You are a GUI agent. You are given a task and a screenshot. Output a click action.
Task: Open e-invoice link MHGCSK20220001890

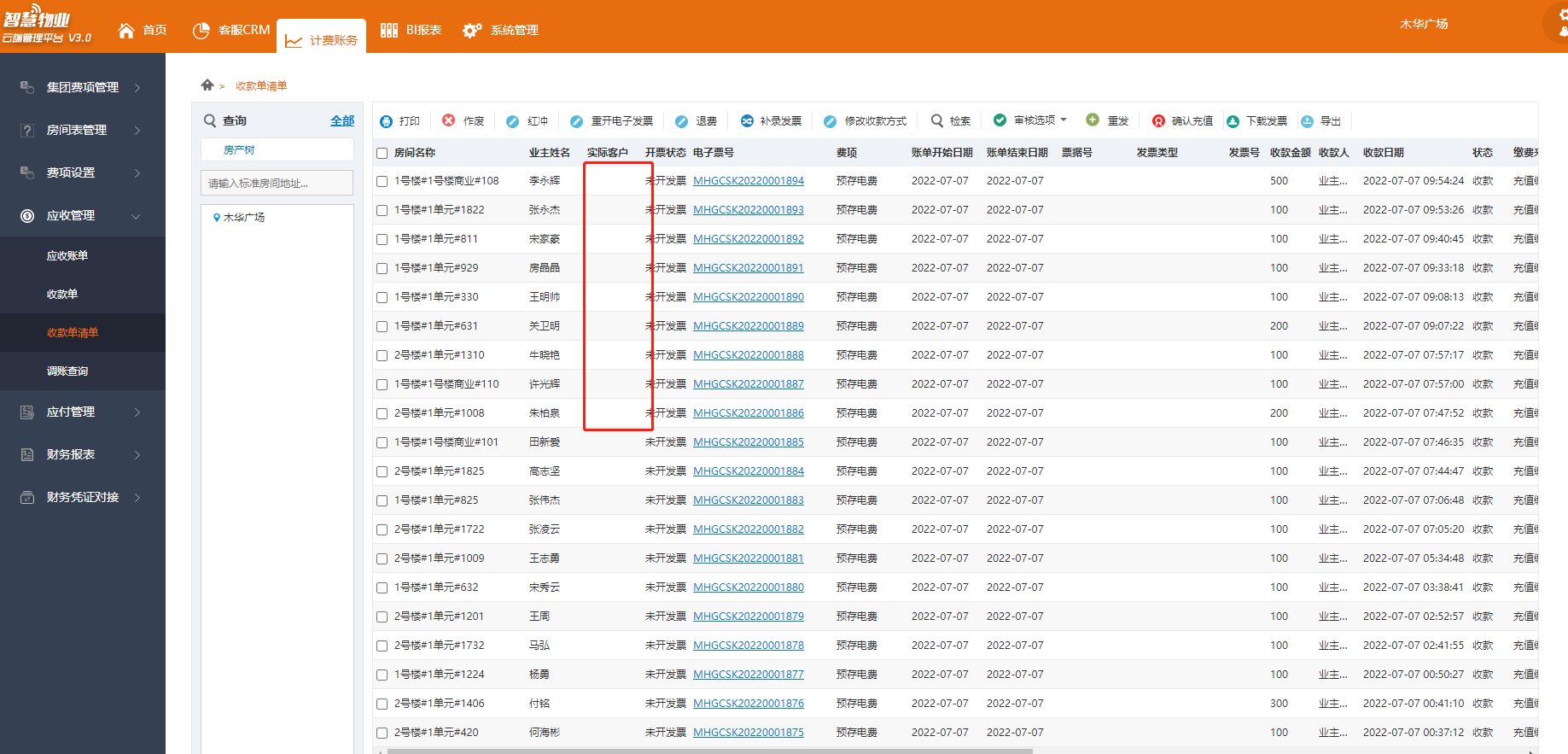pos(749,297)
